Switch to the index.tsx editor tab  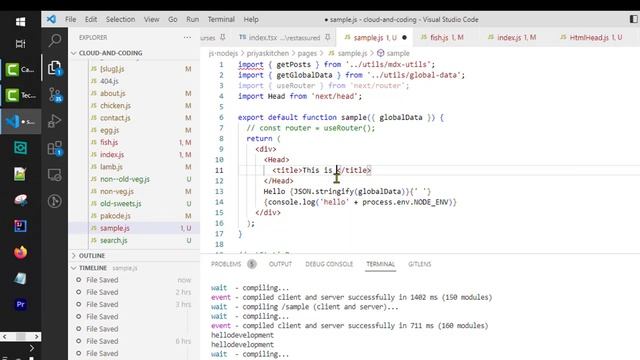coord(284,38)
